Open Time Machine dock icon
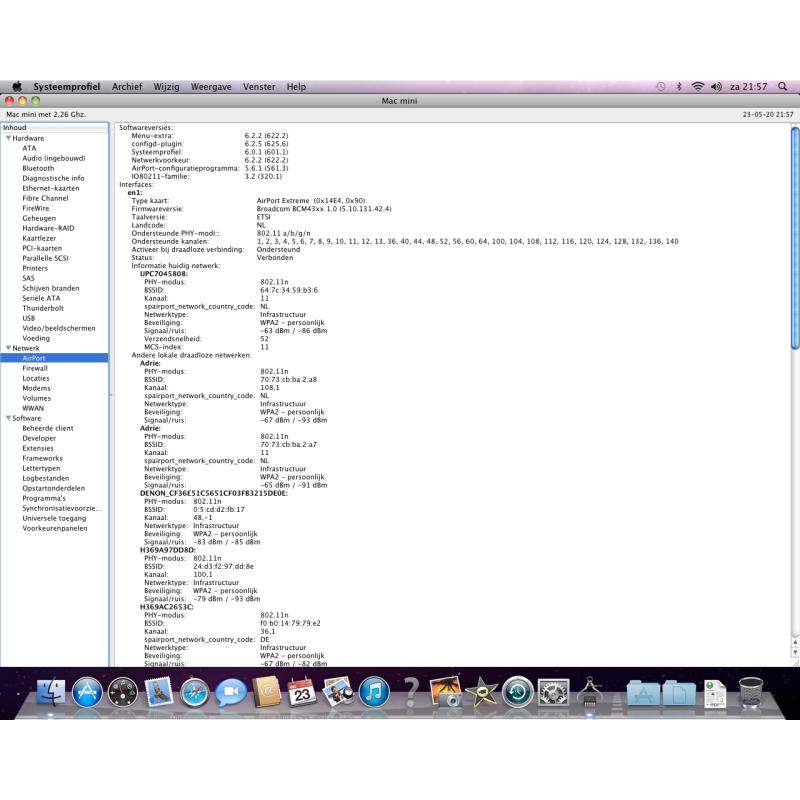800x800 pixels. click(x=518, y=692)
